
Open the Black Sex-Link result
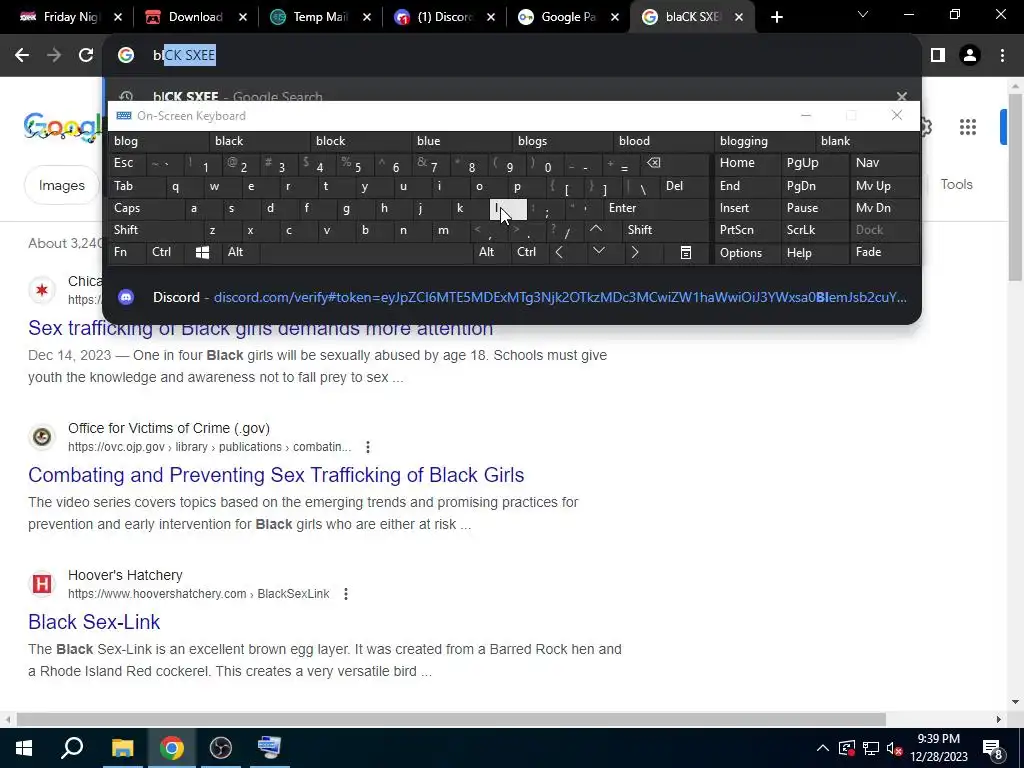click(94, 622)
